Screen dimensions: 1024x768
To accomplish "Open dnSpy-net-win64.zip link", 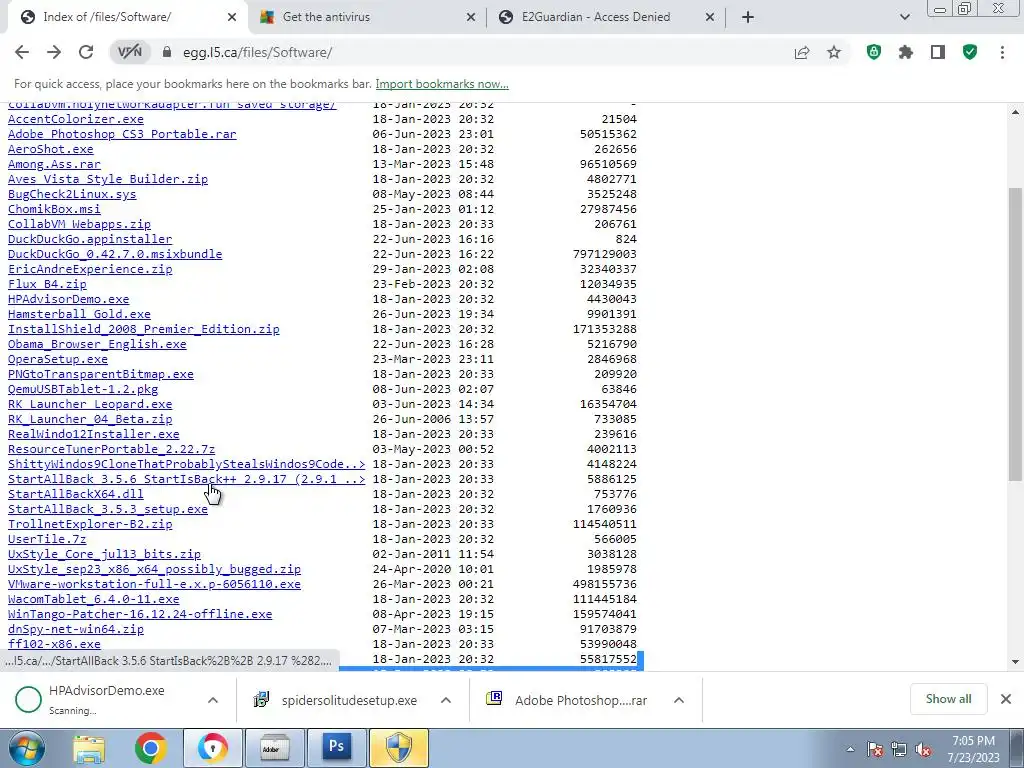I will (76, 630).
